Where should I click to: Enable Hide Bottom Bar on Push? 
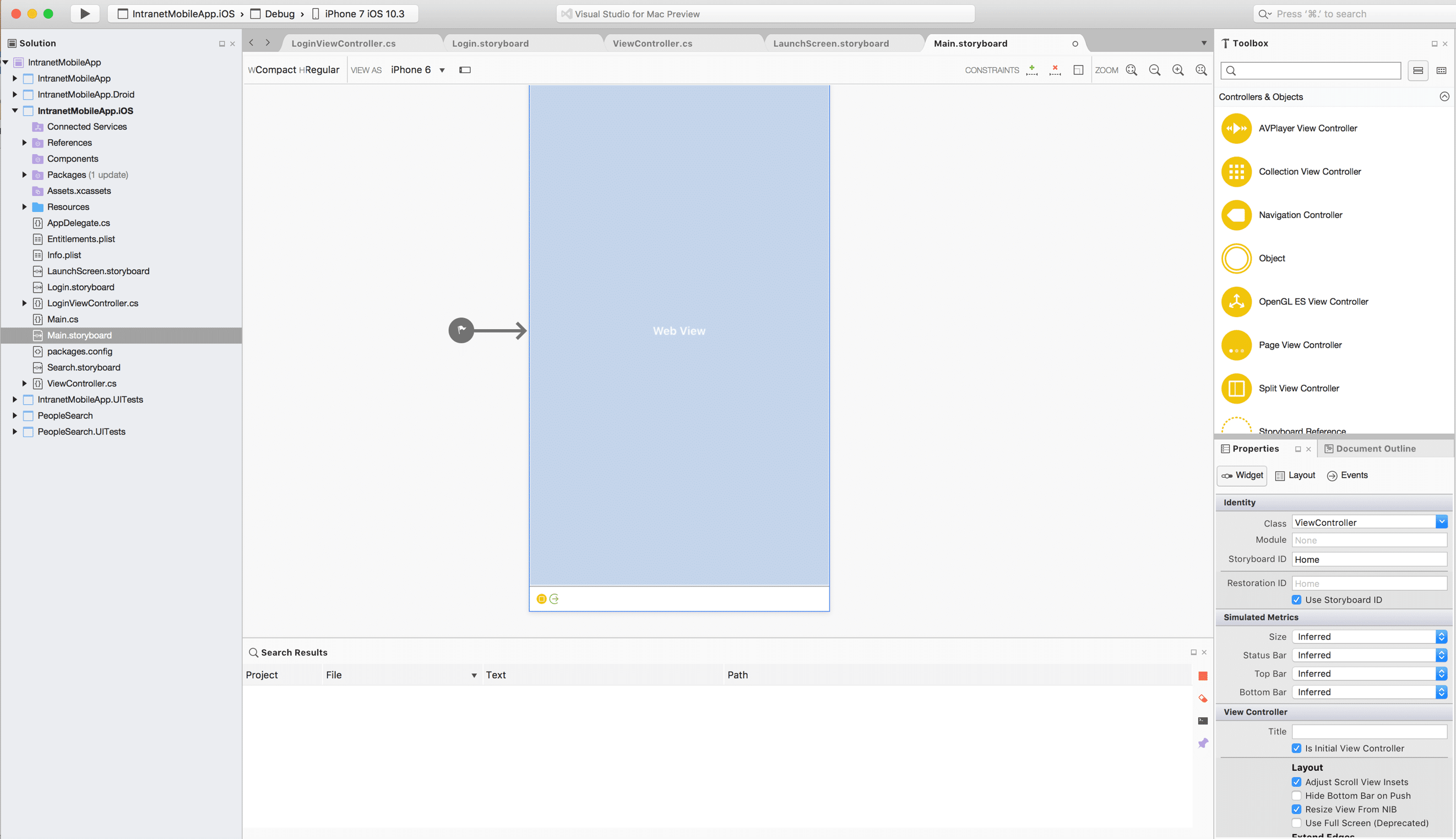pyautogui.click(x=1296, y=796)
